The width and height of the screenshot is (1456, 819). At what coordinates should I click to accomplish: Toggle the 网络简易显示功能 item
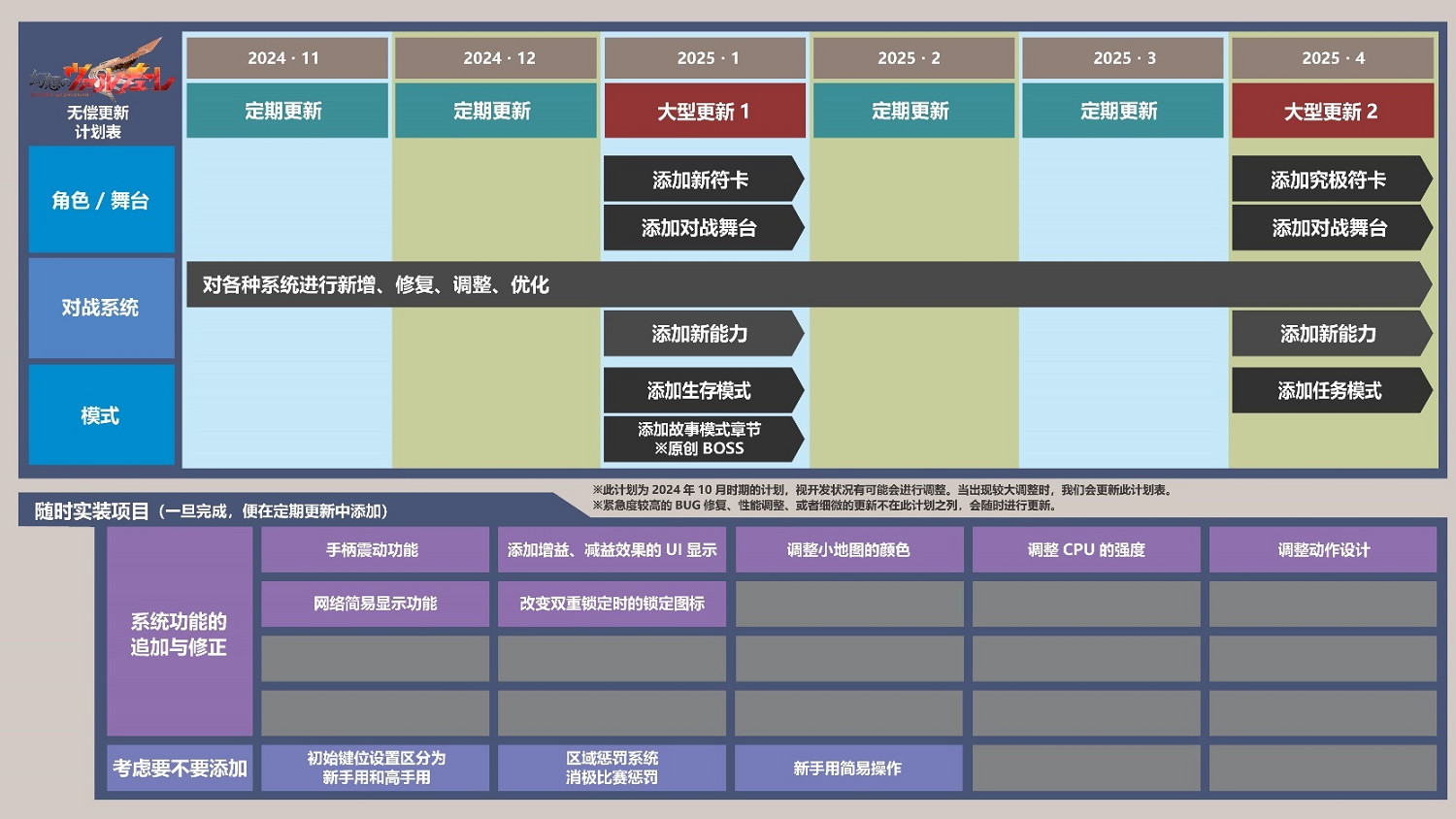pyautogui.click(x=375, y=604)
